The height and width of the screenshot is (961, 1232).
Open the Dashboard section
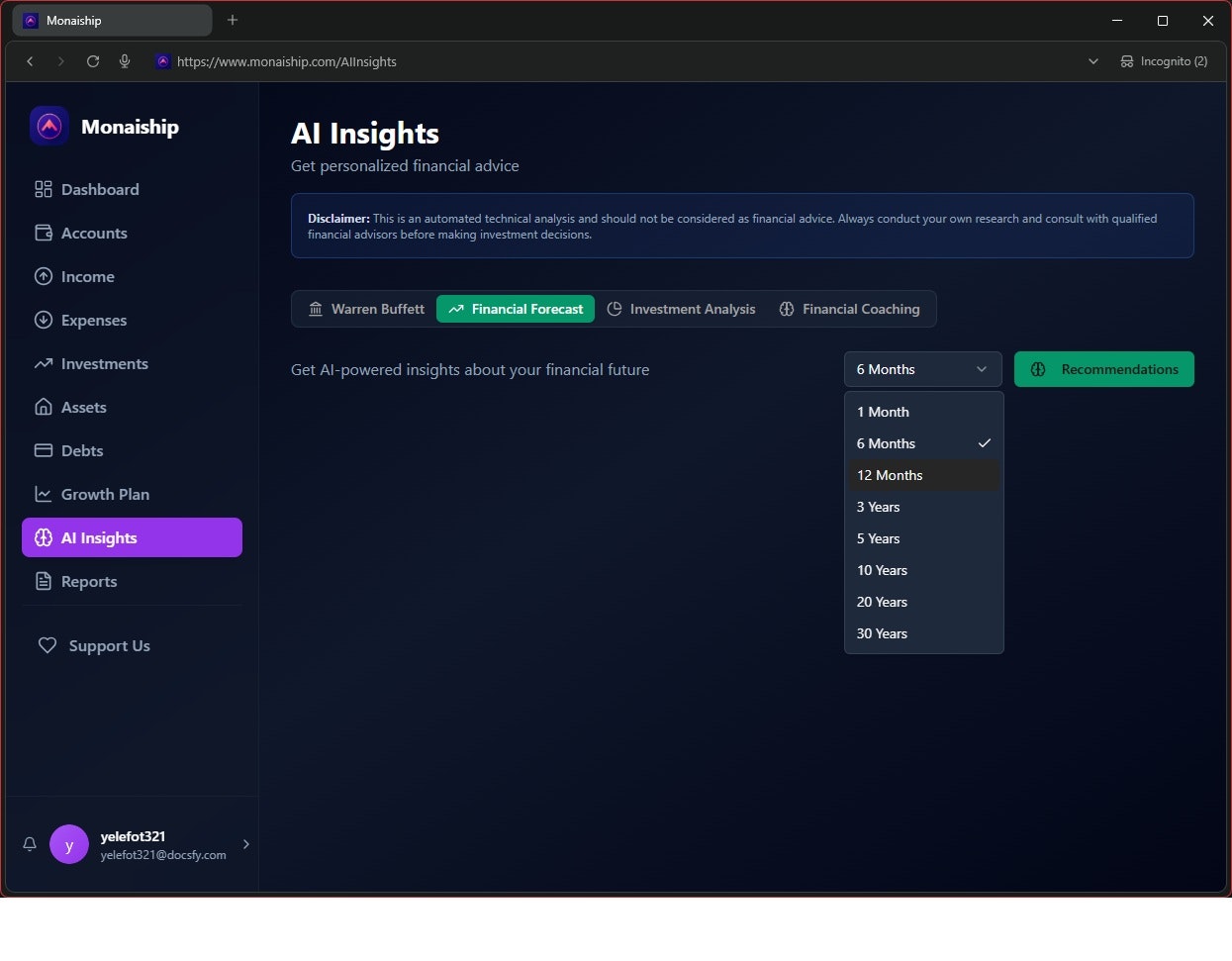point(99,189)
